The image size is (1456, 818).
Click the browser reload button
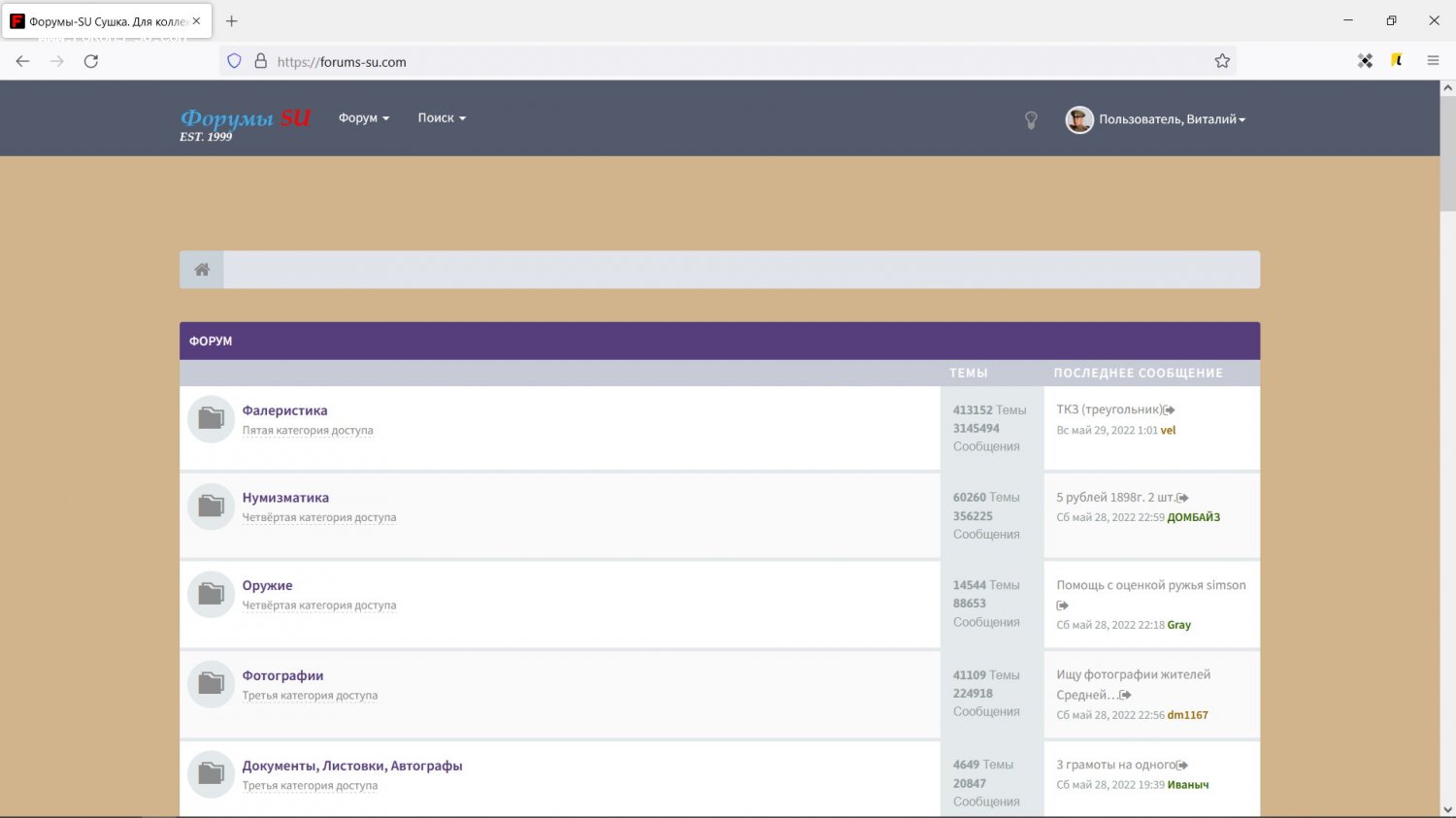pos(91,61)
